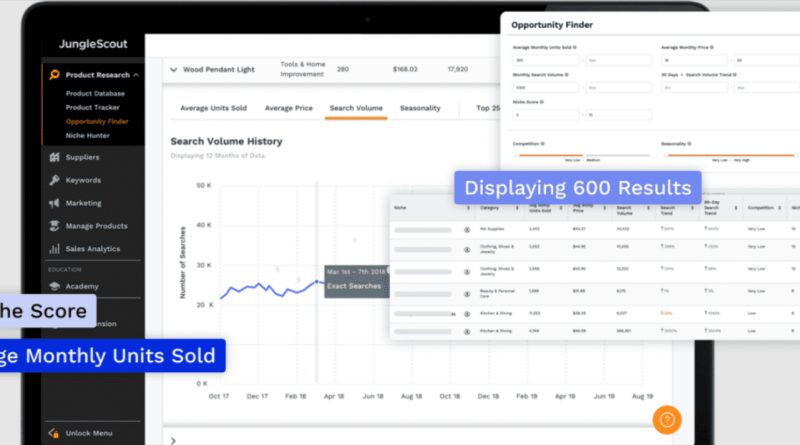Click the Monthly Search Volume info icon

coord(567,75)
